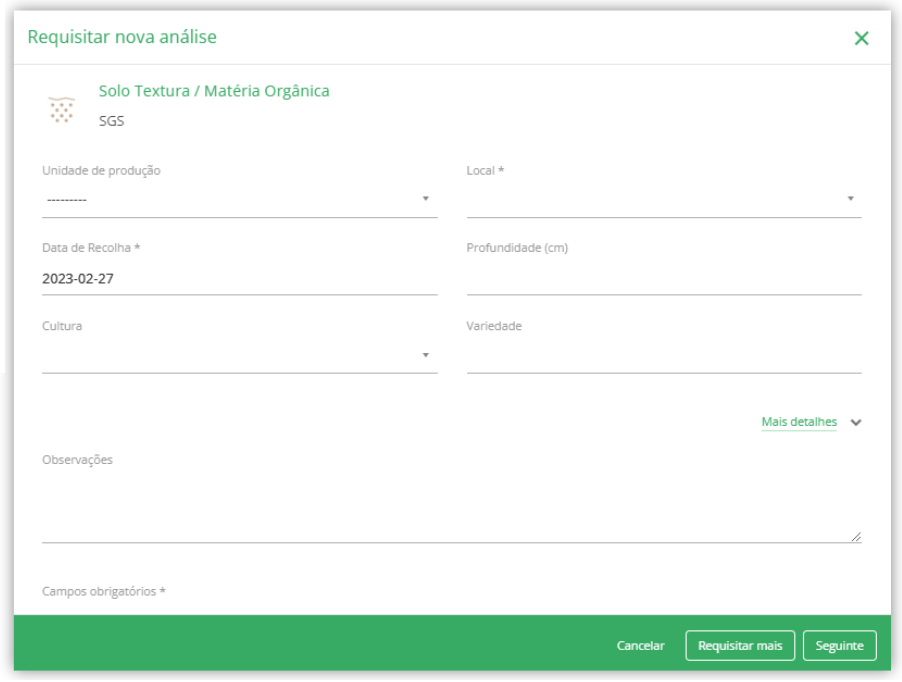Select the Cultura combo box field
Screen dimensions: 902x682
click(239, 357)
